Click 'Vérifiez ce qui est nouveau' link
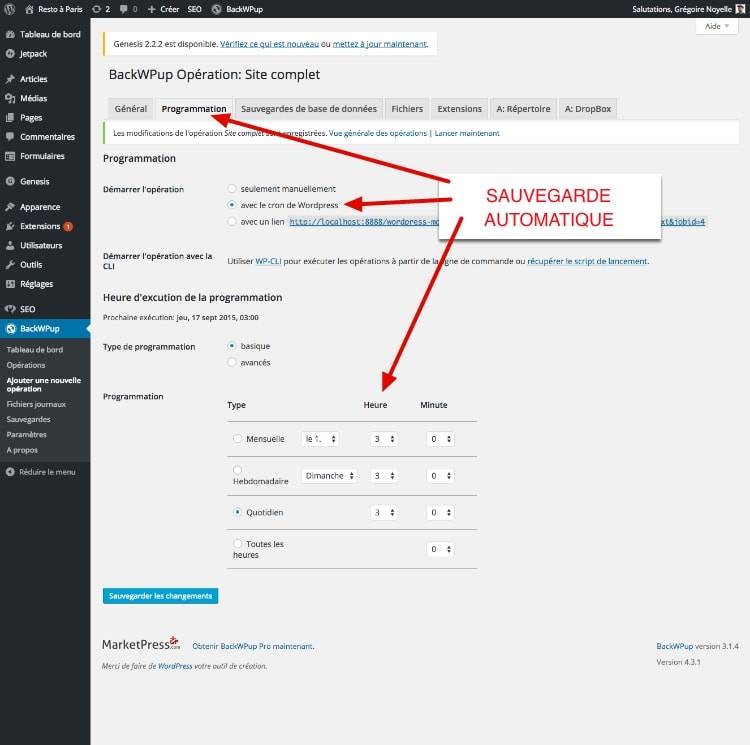The image size is (750, 745). point(269,44)
